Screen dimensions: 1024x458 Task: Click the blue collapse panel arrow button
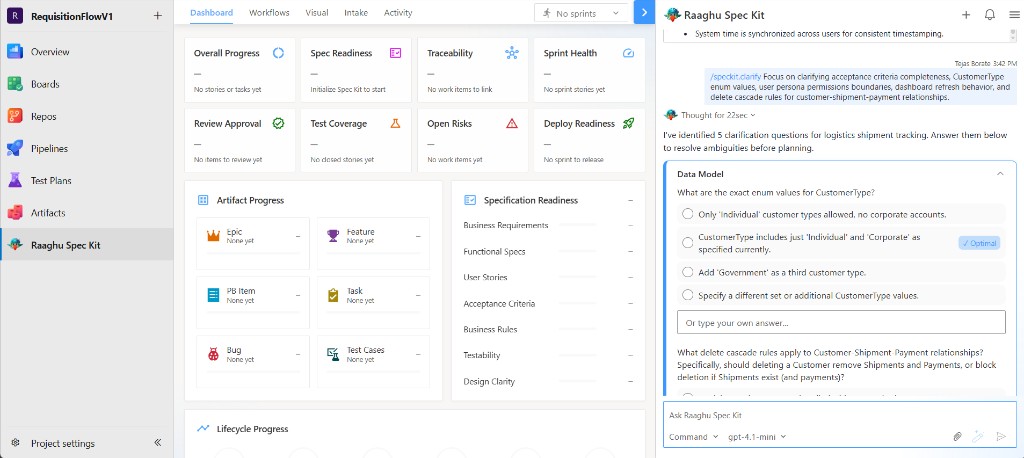click(644, 12)
